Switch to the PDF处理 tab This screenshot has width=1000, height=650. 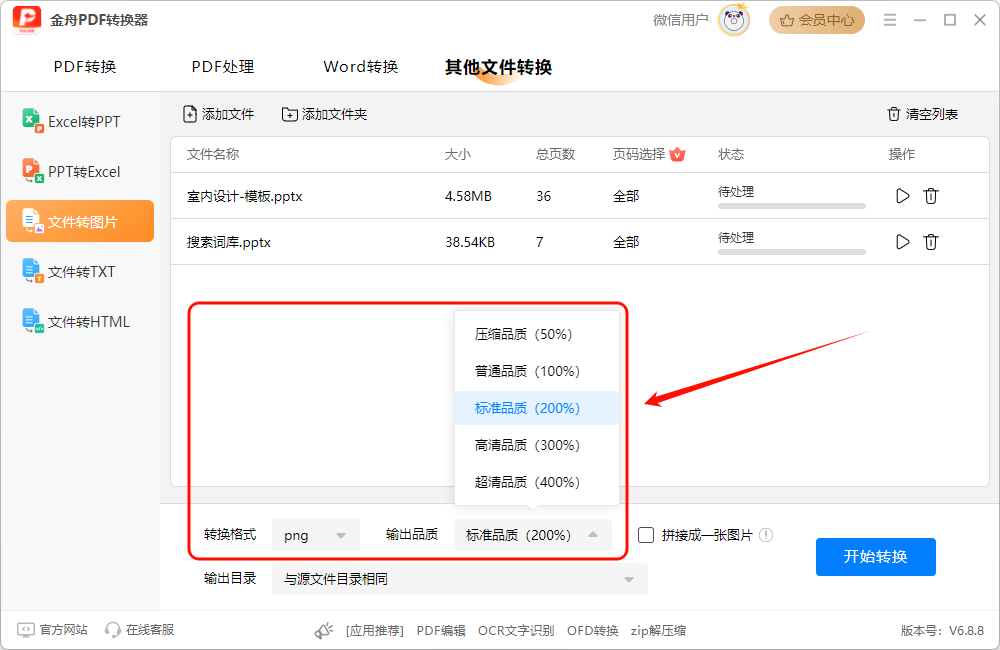coord(223,67)
